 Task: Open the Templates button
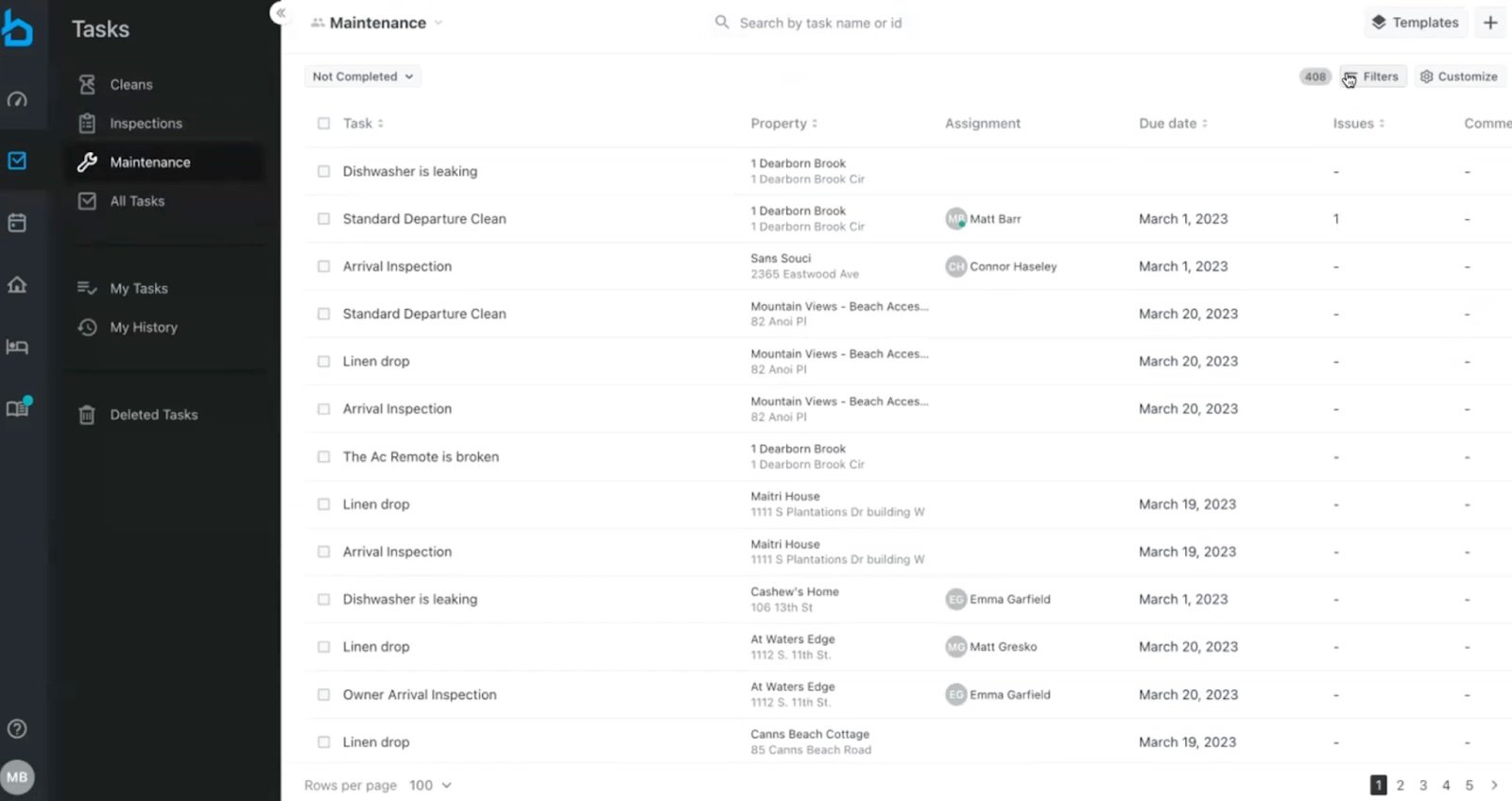(x=1415, y=23)
